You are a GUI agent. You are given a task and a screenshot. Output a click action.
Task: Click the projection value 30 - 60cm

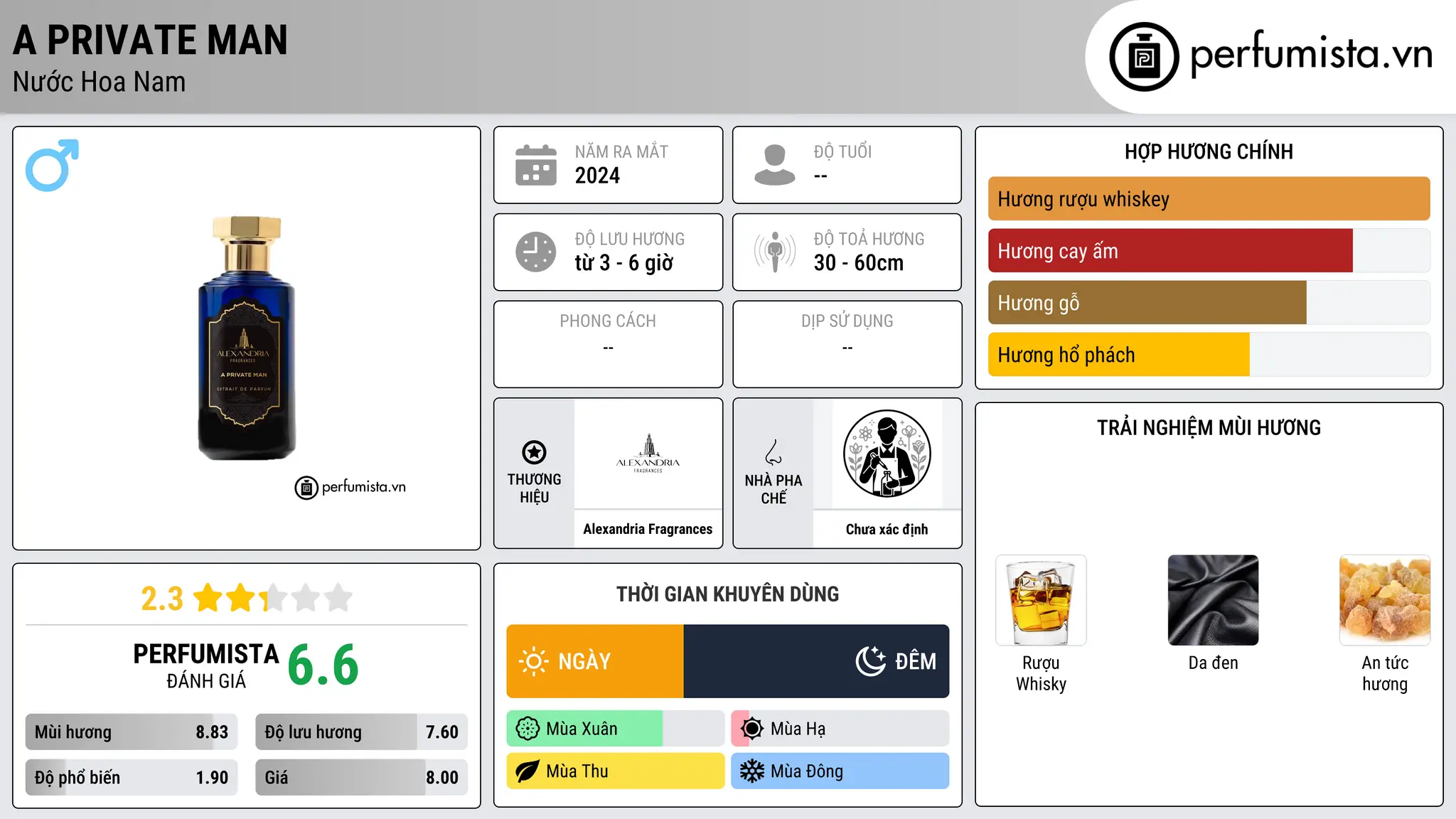click(x=858, y=263)
